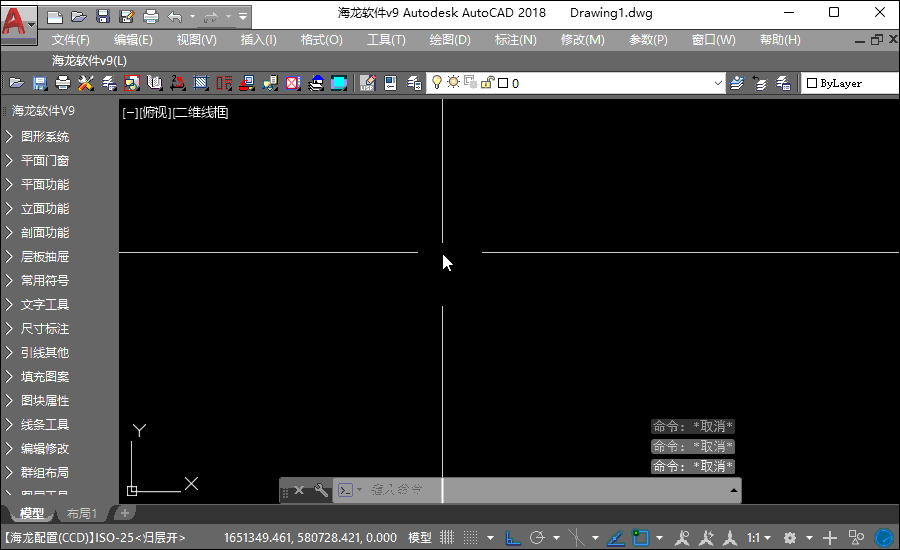Toggle ortho mode in status bar
The image size is (900, 550).
click(x=513, y=538)
